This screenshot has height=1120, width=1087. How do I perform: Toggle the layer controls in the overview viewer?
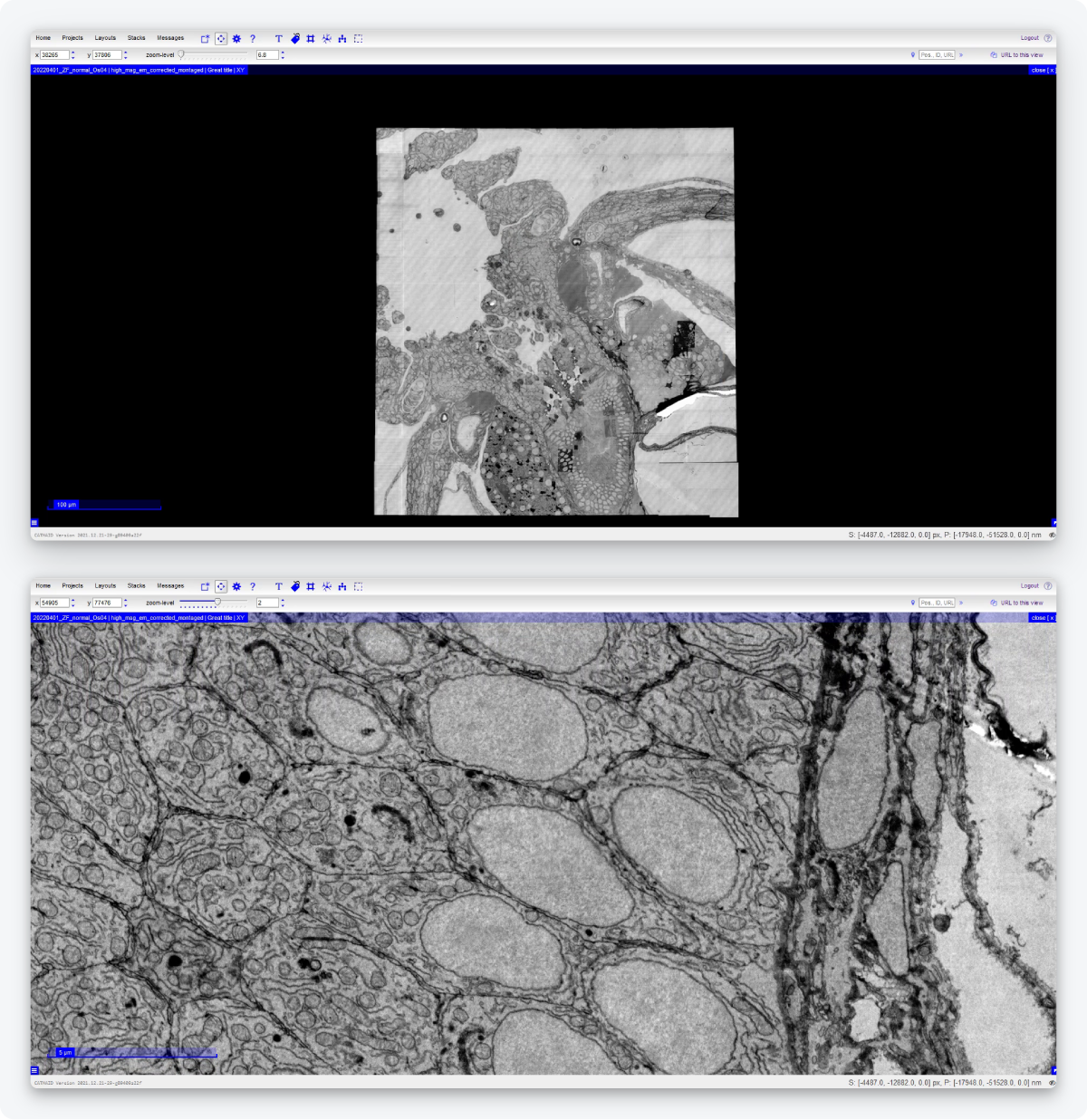pos(34,523)
